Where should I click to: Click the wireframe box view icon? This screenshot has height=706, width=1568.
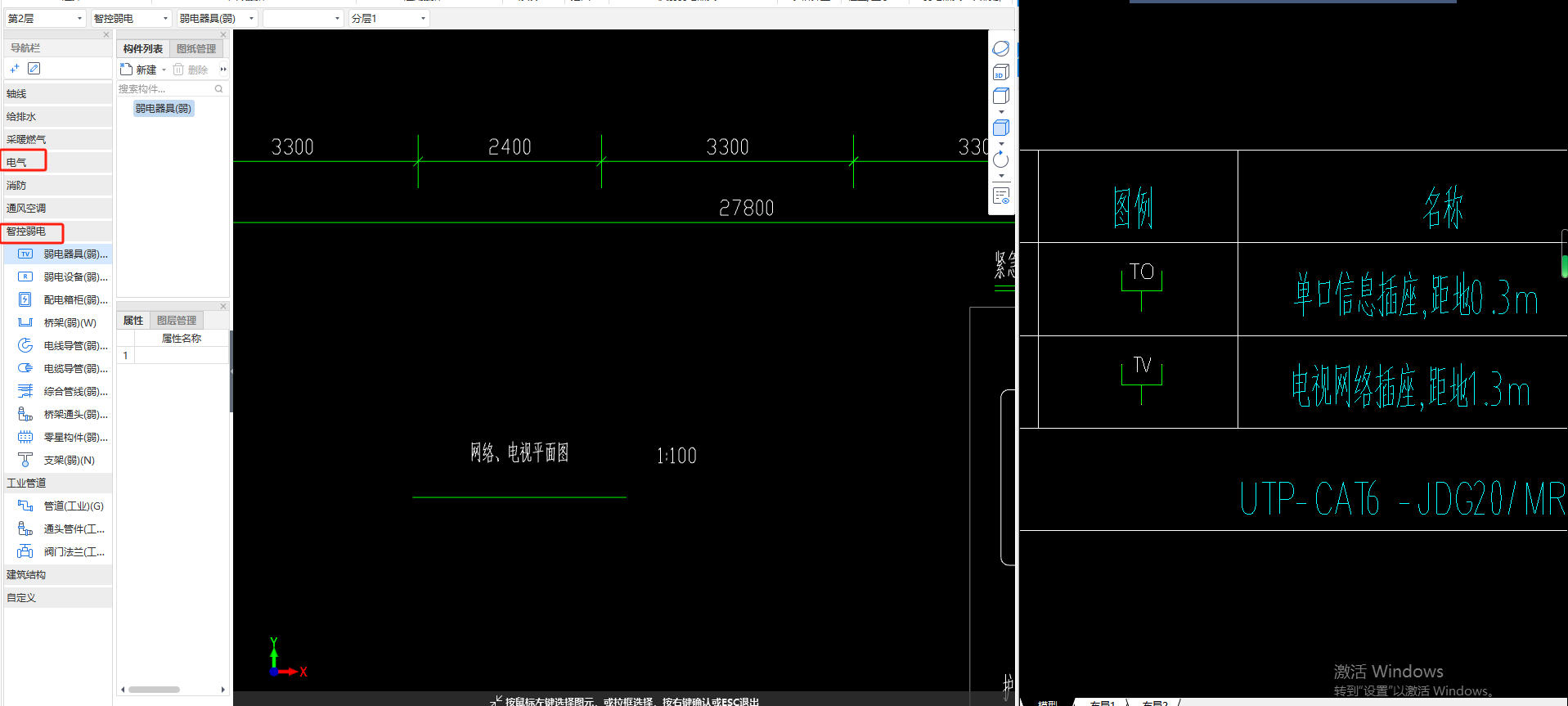click(1001, 97)
